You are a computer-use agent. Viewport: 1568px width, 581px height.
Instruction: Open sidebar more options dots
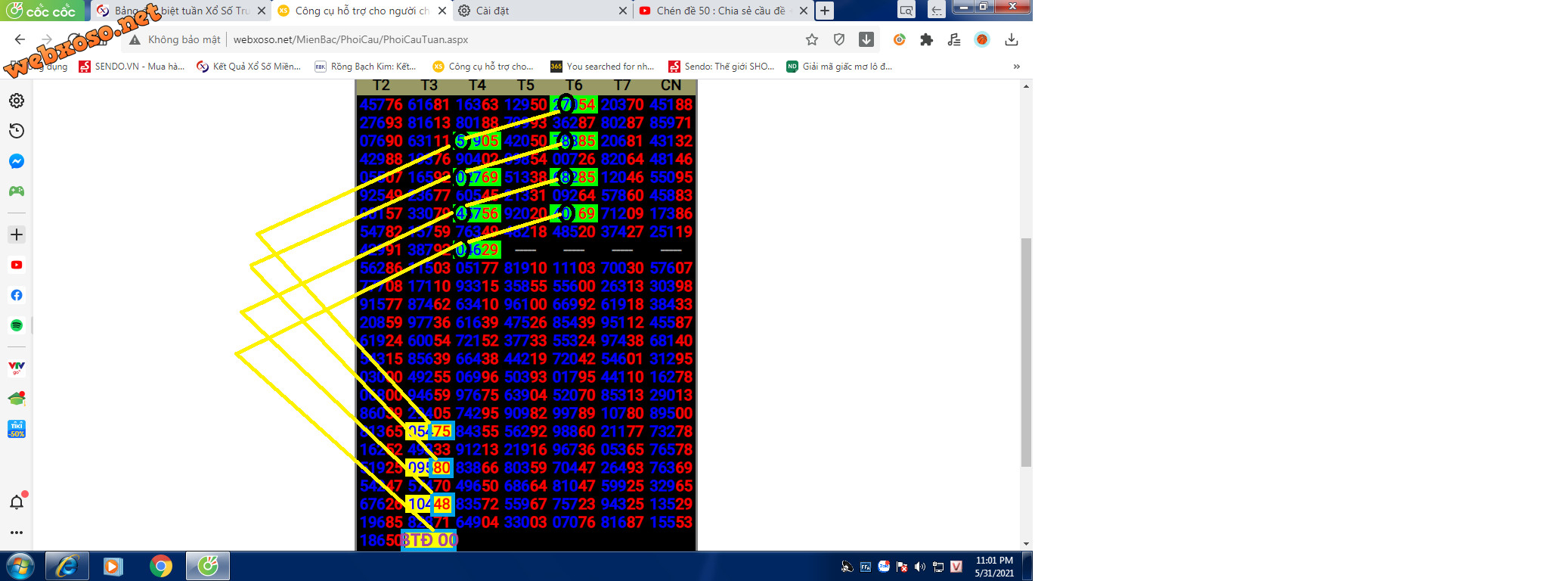[17, 533]
